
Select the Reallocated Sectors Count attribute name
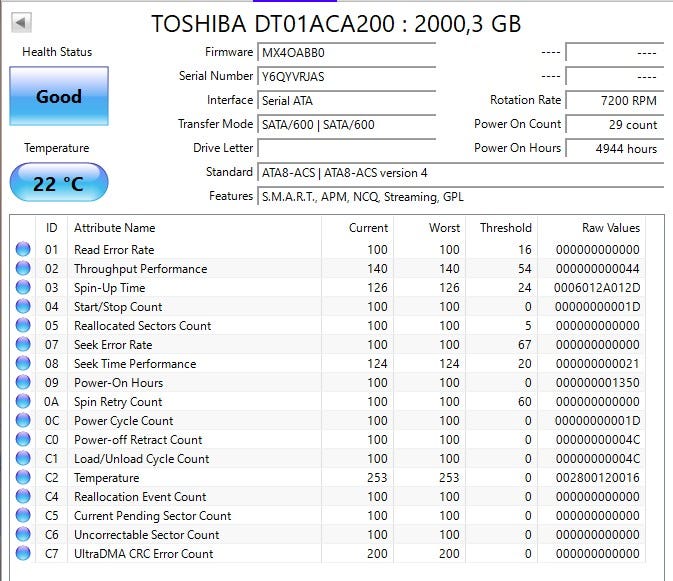pyautogui.click(x=142, y=325)
